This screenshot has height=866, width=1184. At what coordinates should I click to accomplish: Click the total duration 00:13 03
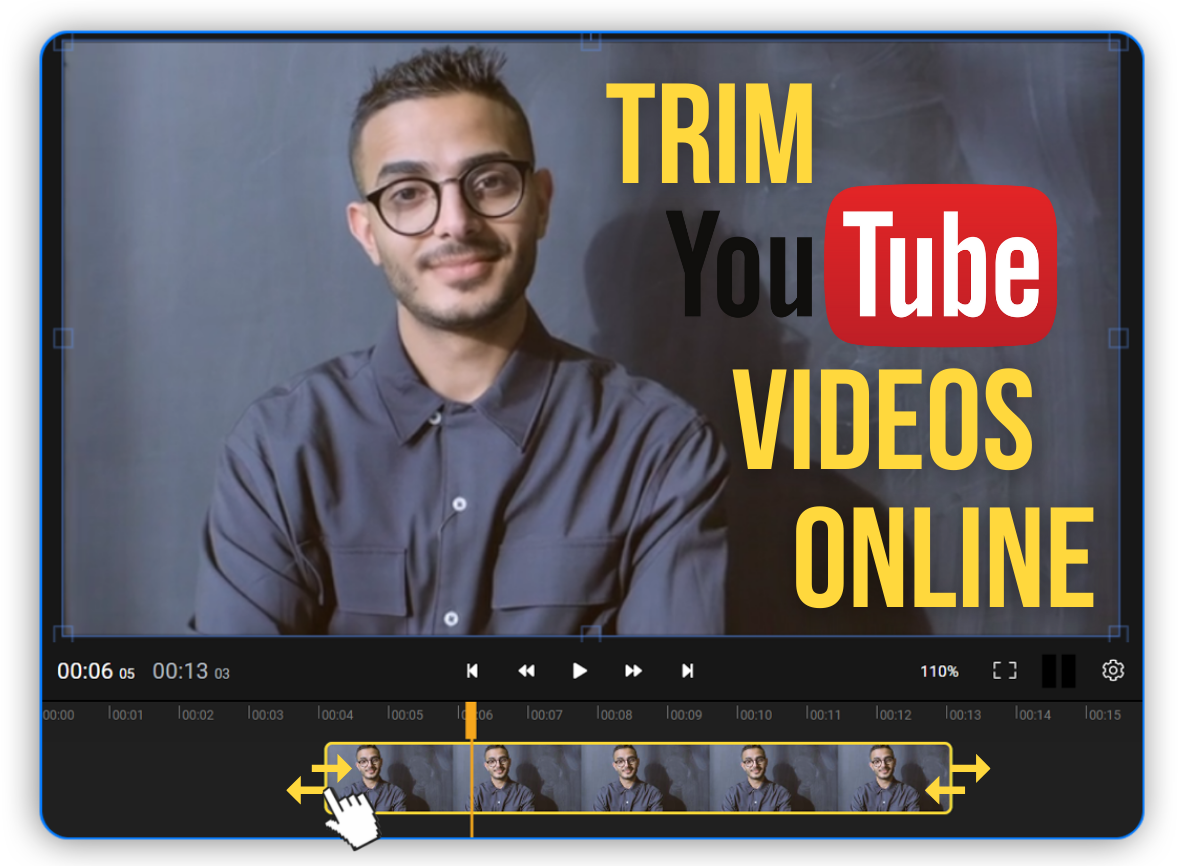click(x=191, y=671)
